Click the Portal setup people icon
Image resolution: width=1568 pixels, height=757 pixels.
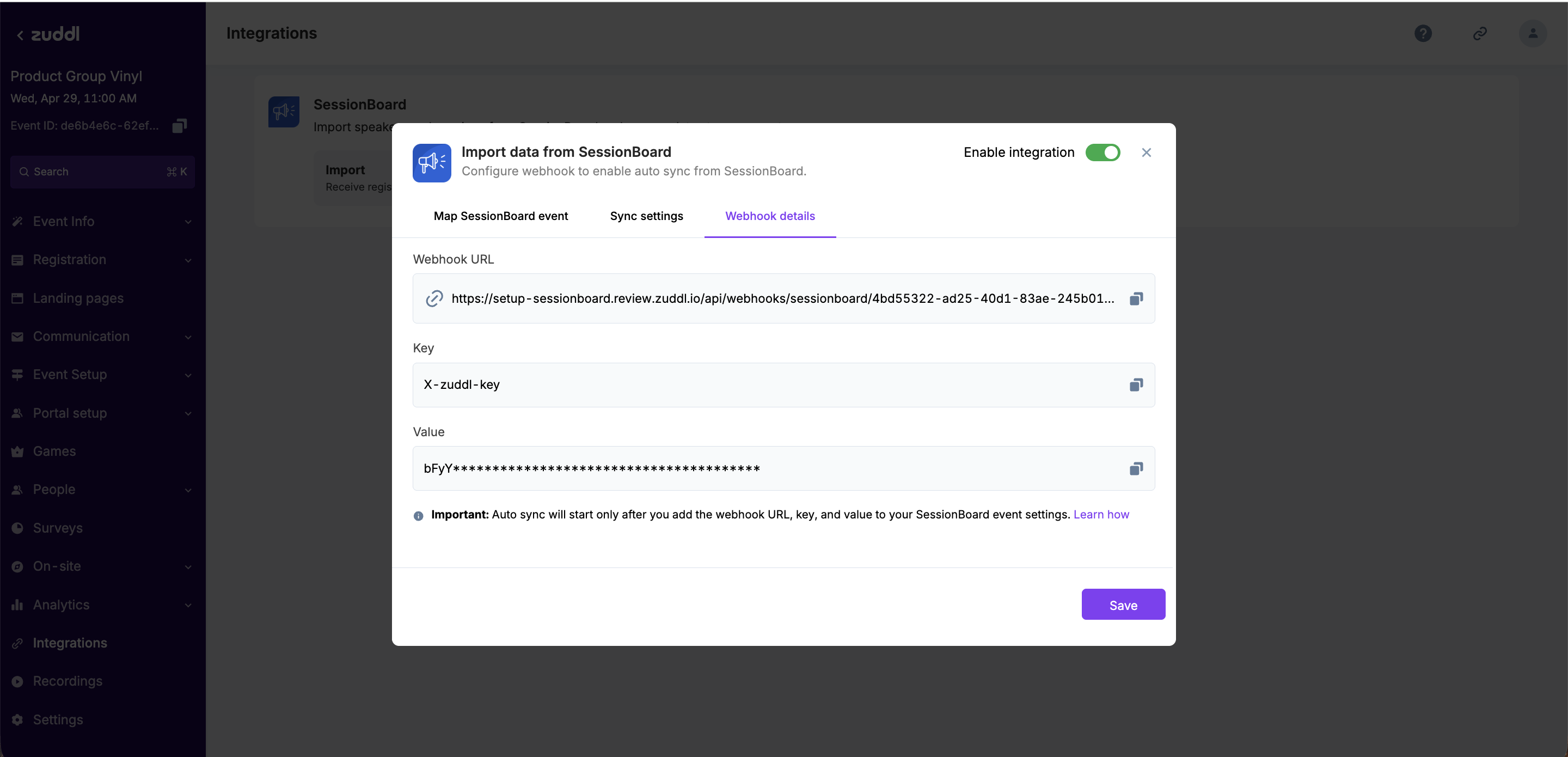click(x=17, y=413)
